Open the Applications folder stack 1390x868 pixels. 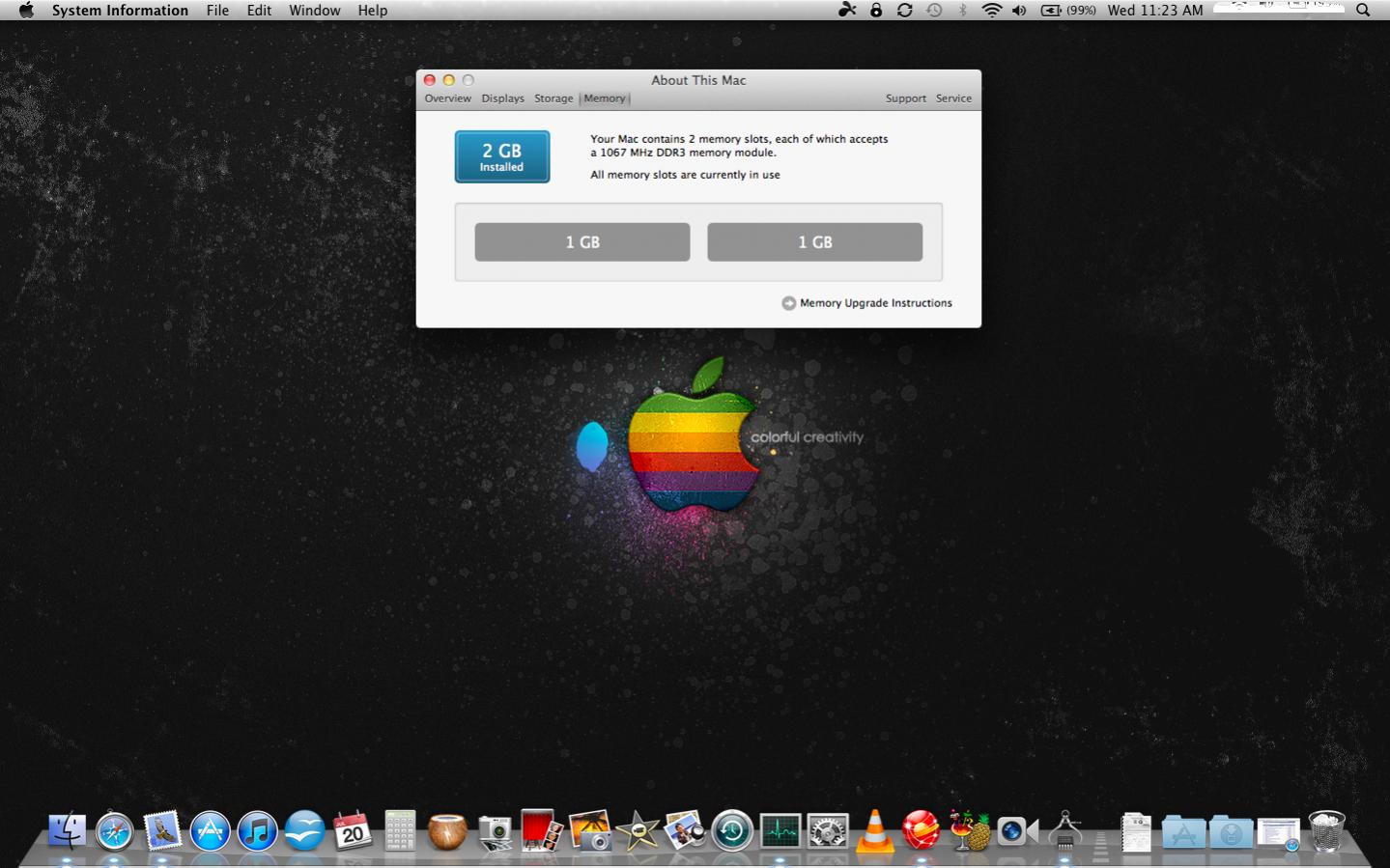click(x=1183, y=832)
